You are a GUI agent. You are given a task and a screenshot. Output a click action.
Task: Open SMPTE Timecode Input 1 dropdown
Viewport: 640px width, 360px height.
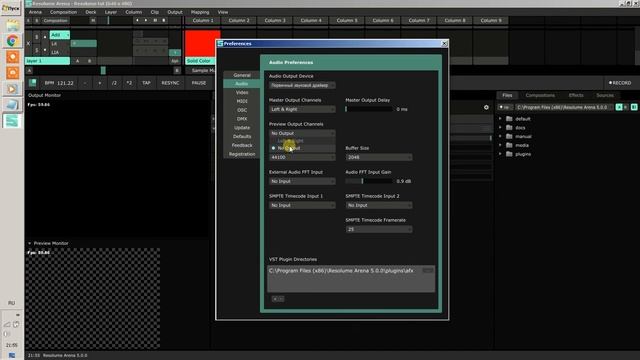coord(302,205)
